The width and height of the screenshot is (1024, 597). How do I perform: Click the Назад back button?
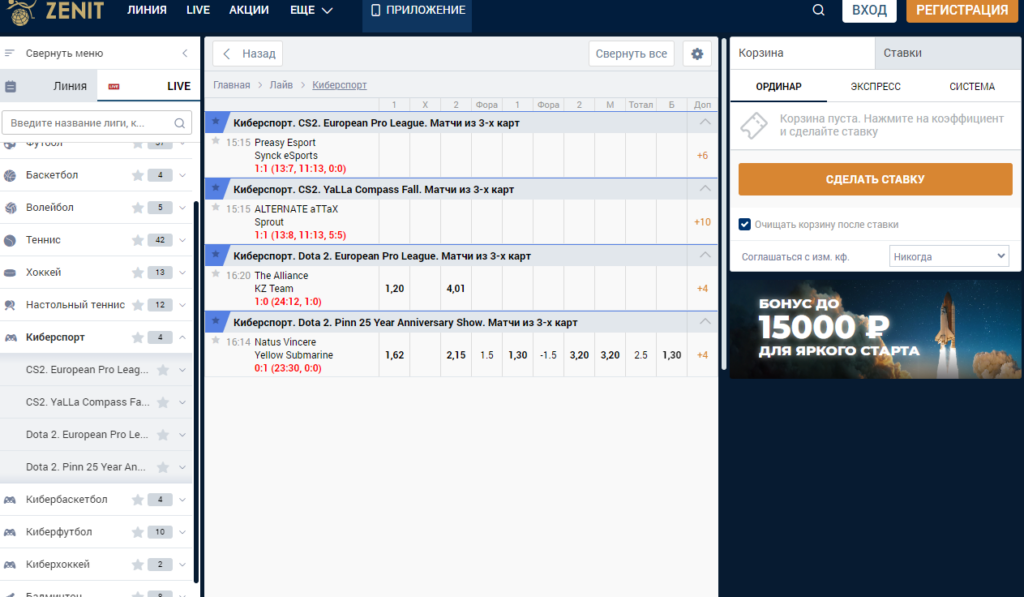[x=248, y=54]
